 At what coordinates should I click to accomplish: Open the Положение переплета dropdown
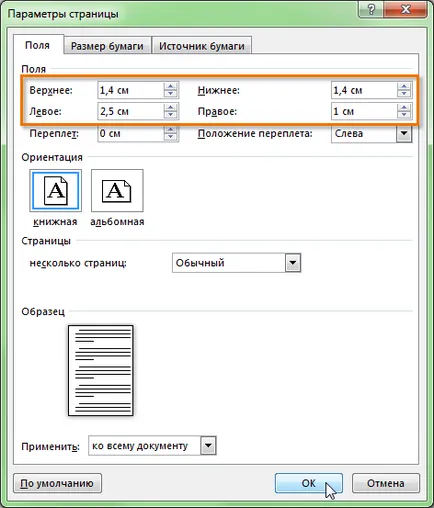coord(404,134)
